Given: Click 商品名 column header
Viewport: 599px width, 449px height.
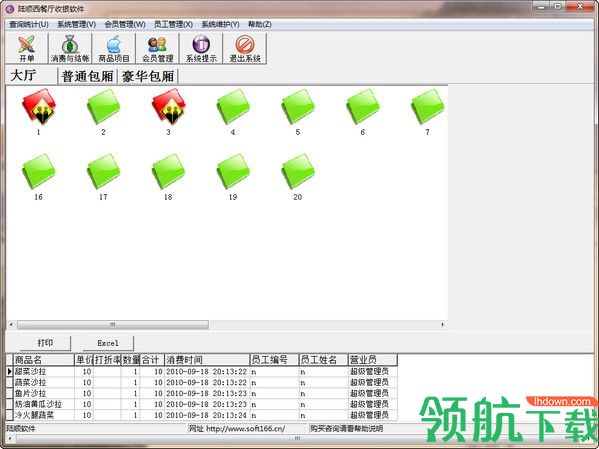Looking at the screenshot, I should point(44,360).
